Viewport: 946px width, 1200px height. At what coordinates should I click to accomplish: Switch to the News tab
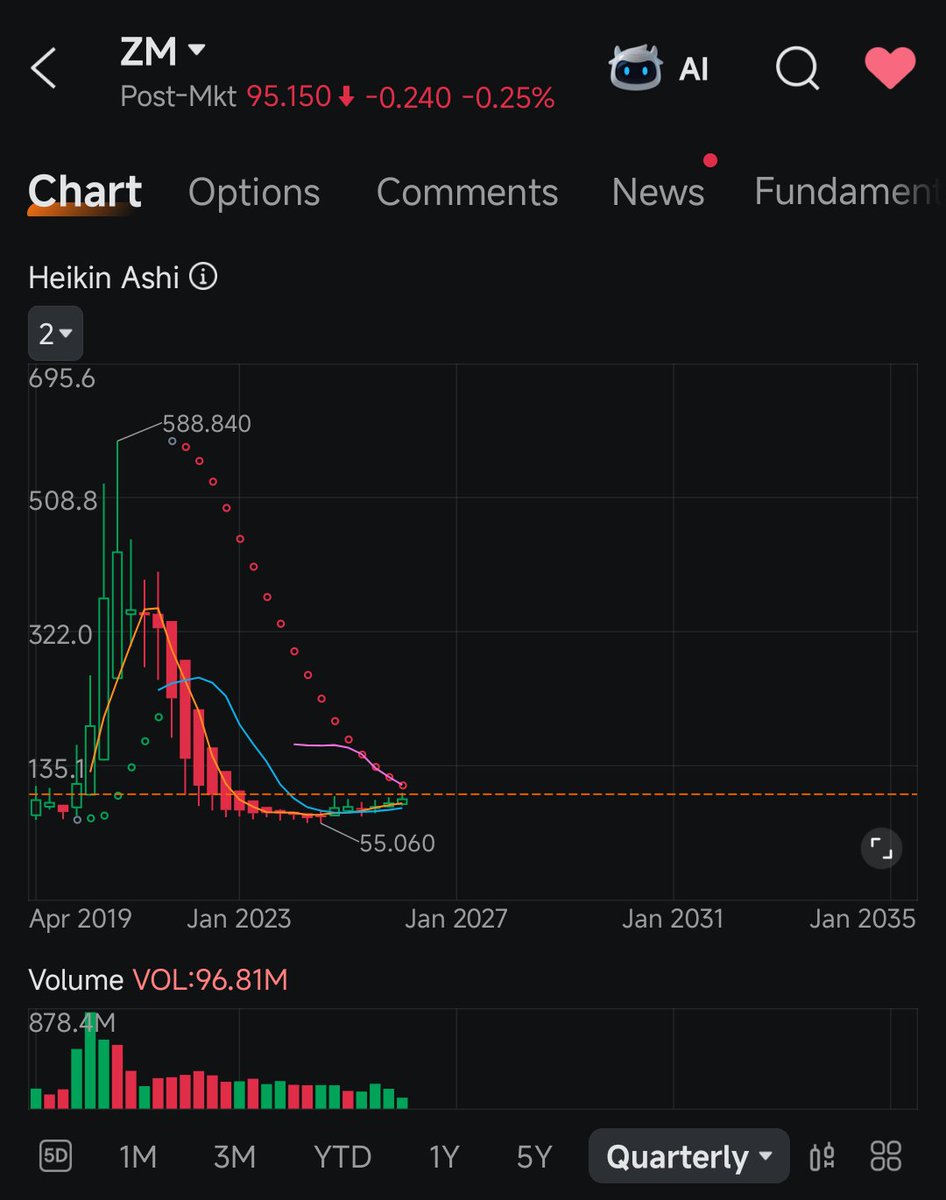(x=658, y=192)
